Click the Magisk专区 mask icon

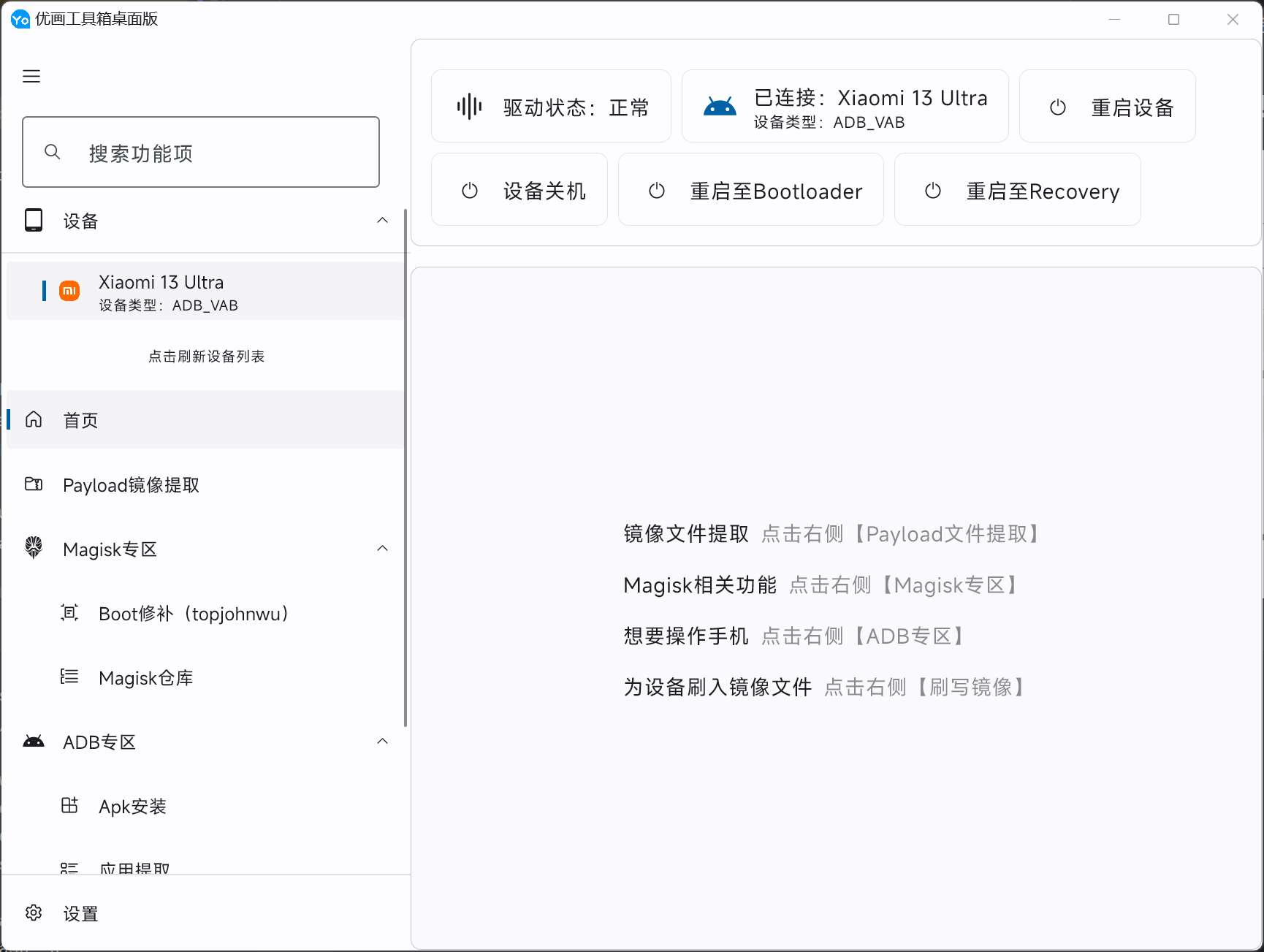[x=34, y=547]
